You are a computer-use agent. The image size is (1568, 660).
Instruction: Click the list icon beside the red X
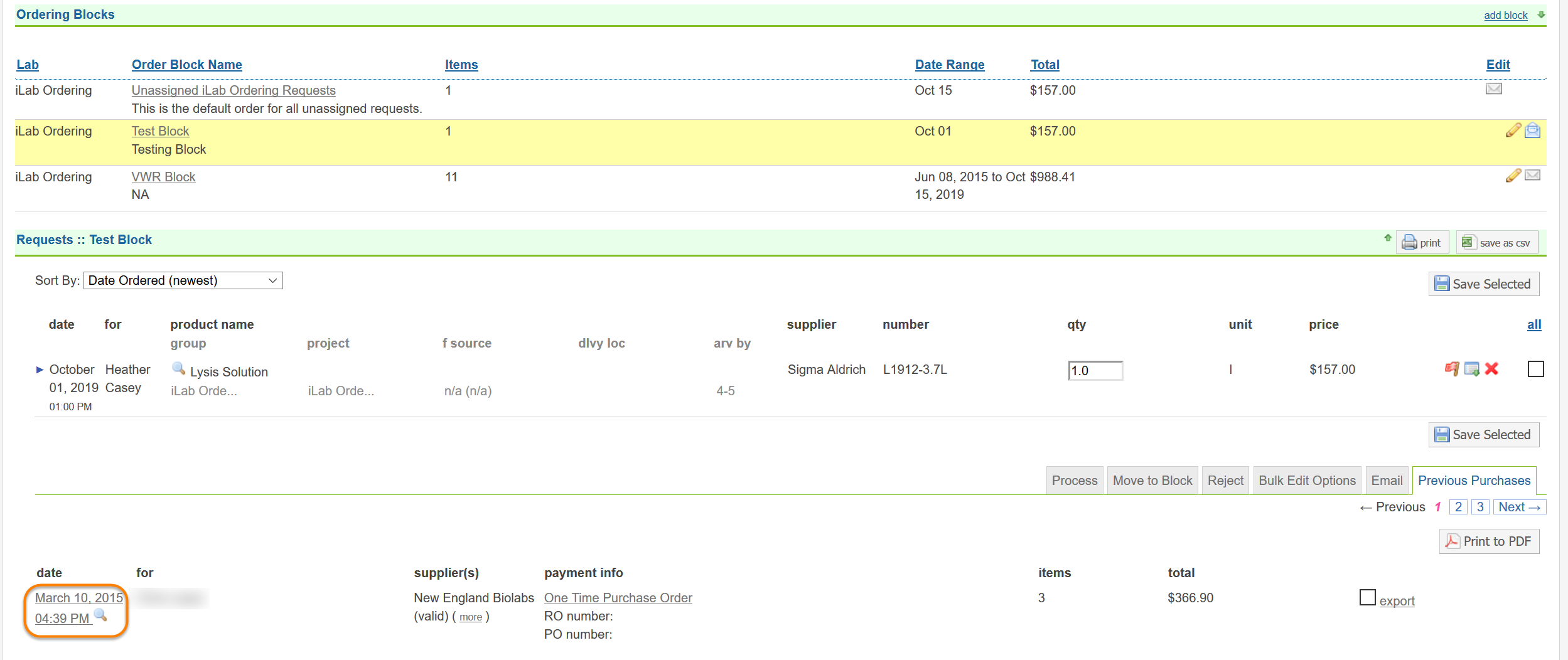tap(1472, 369)
